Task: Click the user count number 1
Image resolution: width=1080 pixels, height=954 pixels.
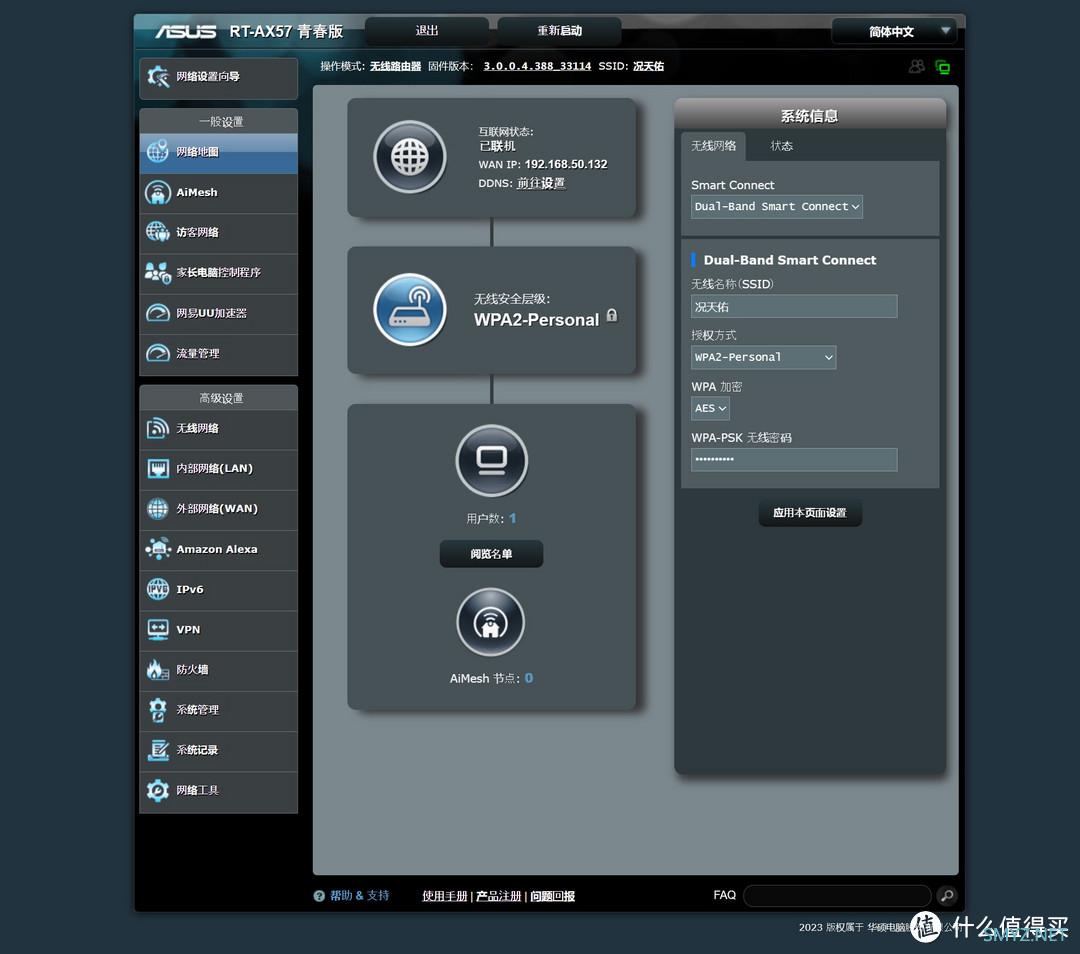Action: [512, 518]
